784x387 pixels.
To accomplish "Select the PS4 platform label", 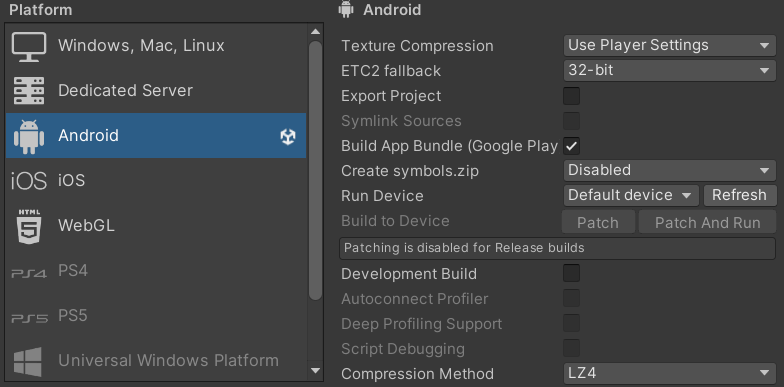I will [73, 270].
